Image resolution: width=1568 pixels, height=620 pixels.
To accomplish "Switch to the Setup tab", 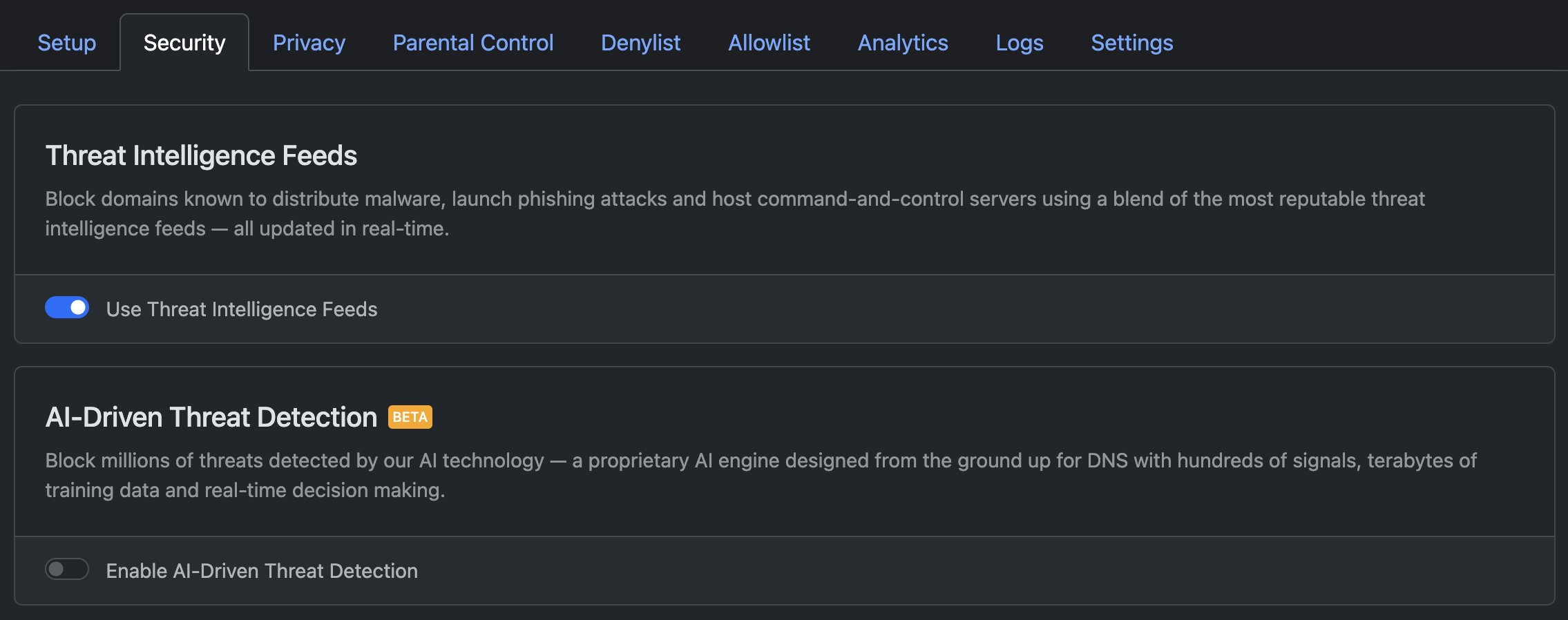I will click(66, 42).
